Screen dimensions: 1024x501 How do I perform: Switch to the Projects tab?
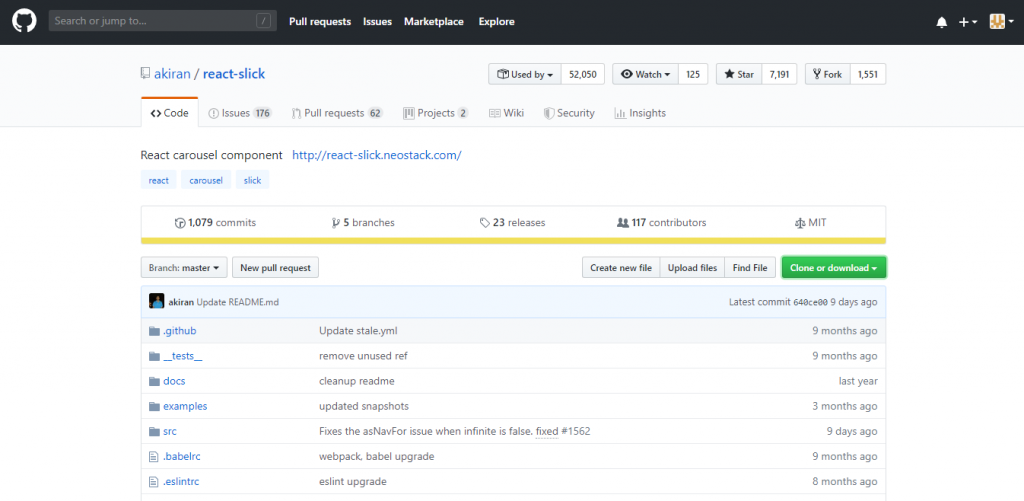tap(436, 113)
